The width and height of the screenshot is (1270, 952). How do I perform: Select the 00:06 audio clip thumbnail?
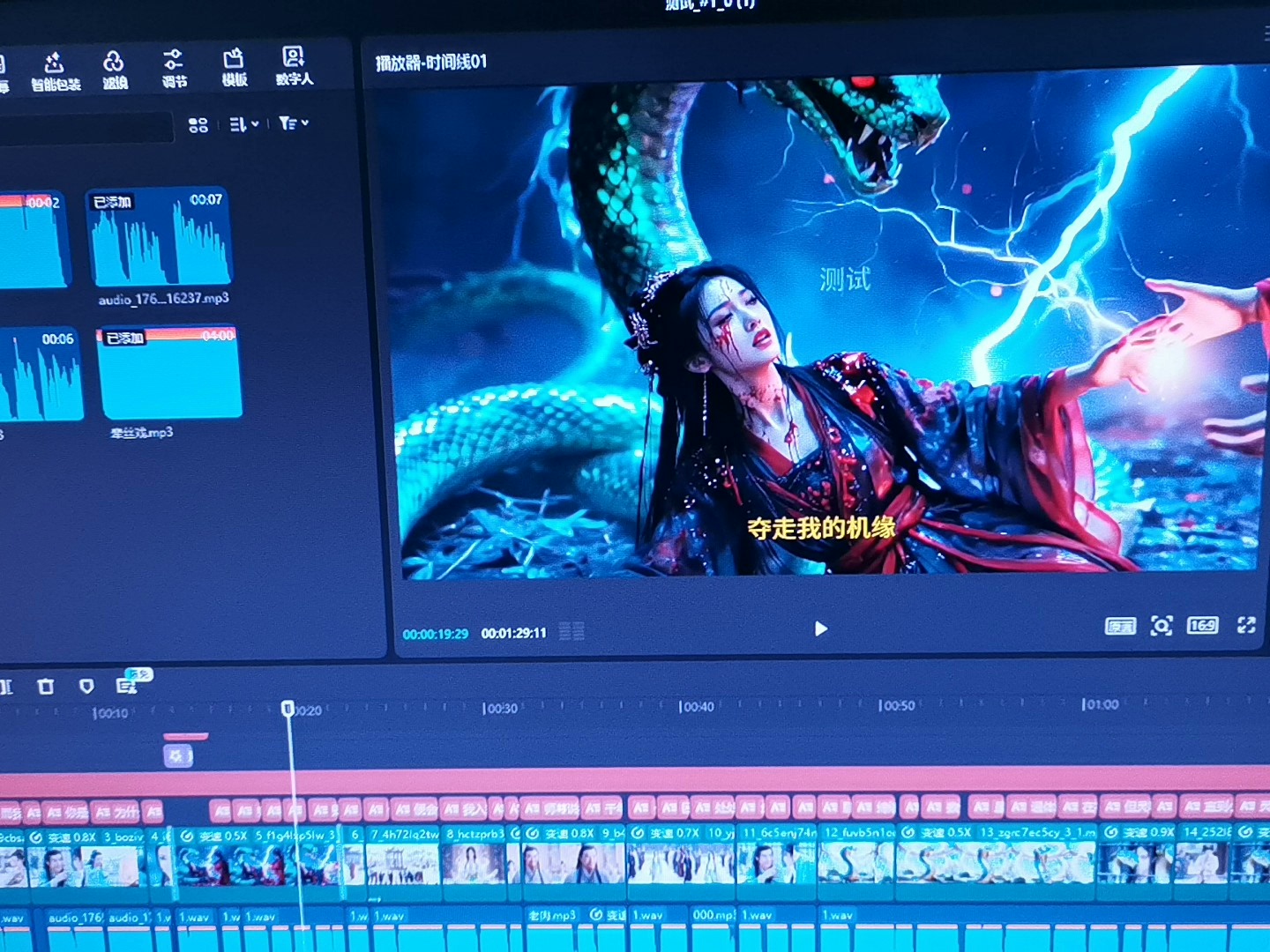[41, 374]
